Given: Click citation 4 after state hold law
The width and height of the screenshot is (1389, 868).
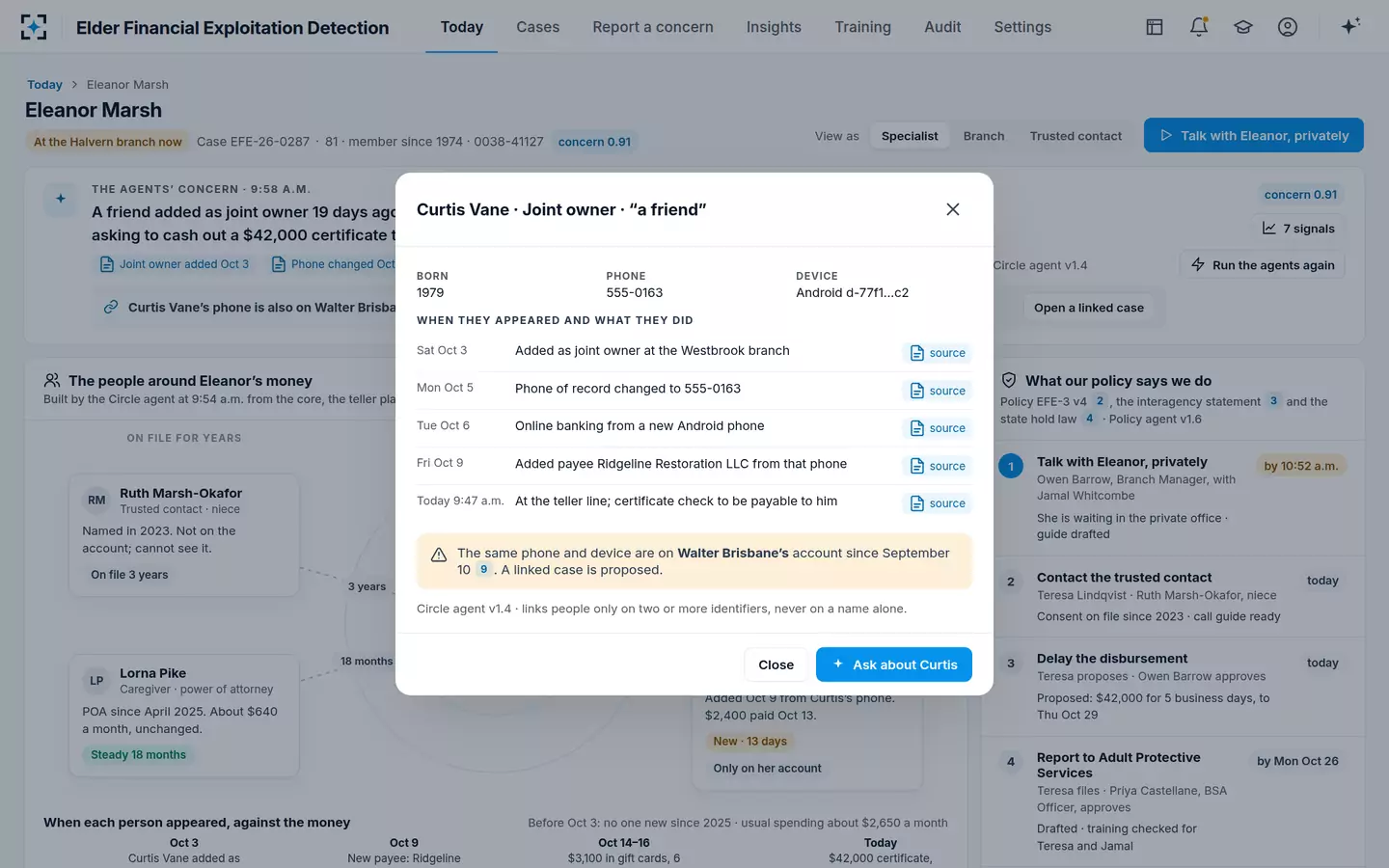Looking at the screenshot, I should click(x=1089, y=419).
